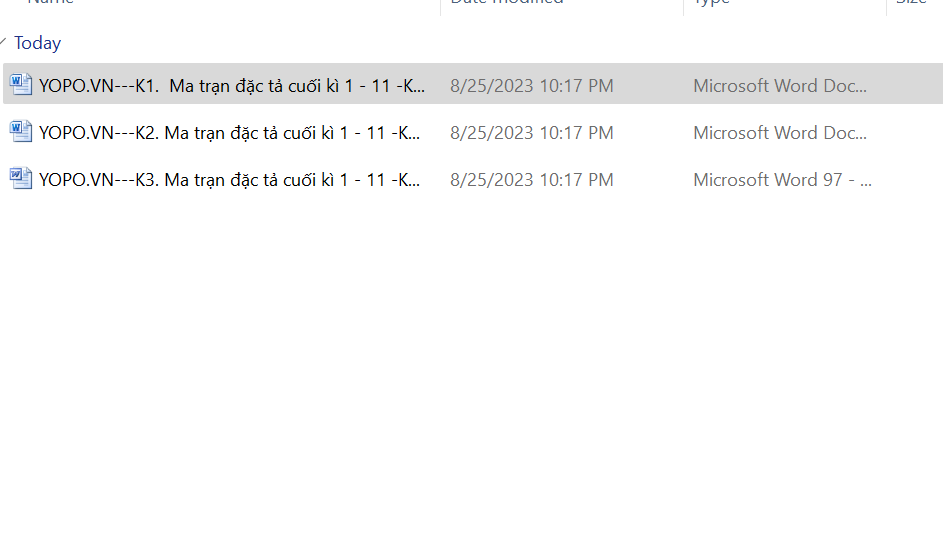The image size is (943, 558).
Task: Select the Today group header label
Action: click(37, 43)
